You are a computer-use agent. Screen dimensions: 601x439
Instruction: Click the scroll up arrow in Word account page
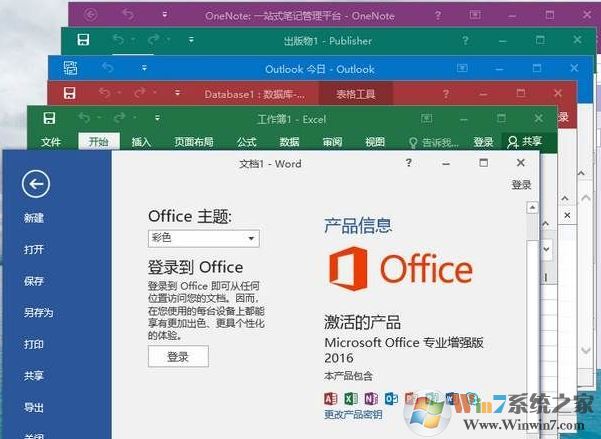click(532, 207)
